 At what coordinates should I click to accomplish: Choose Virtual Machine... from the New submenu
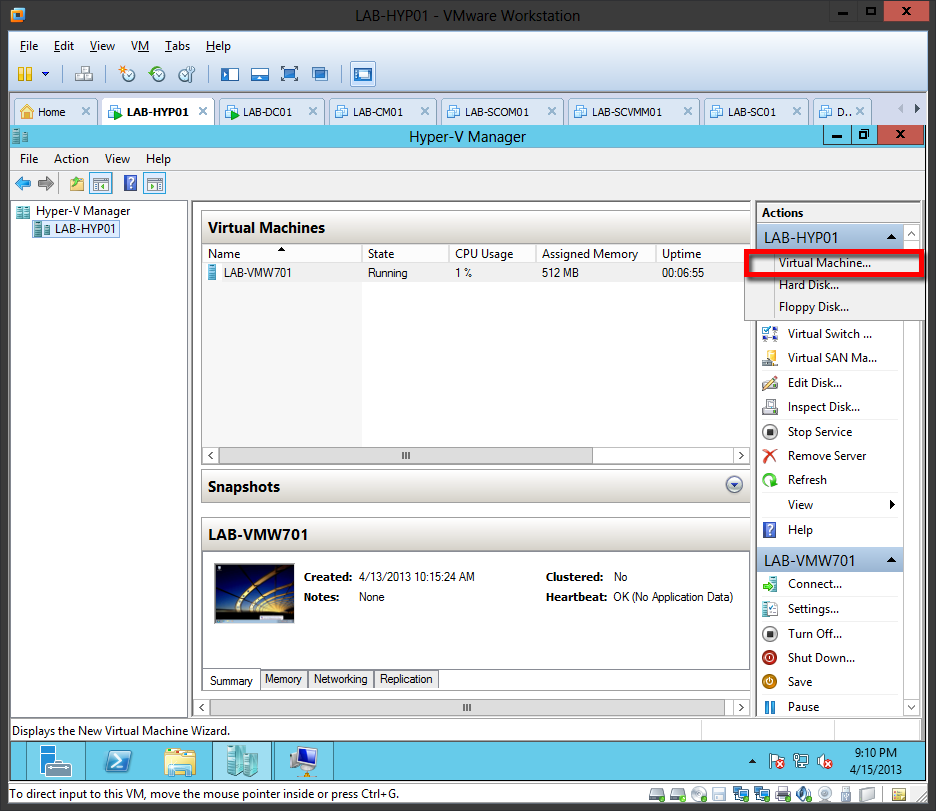tap(824, 264)
